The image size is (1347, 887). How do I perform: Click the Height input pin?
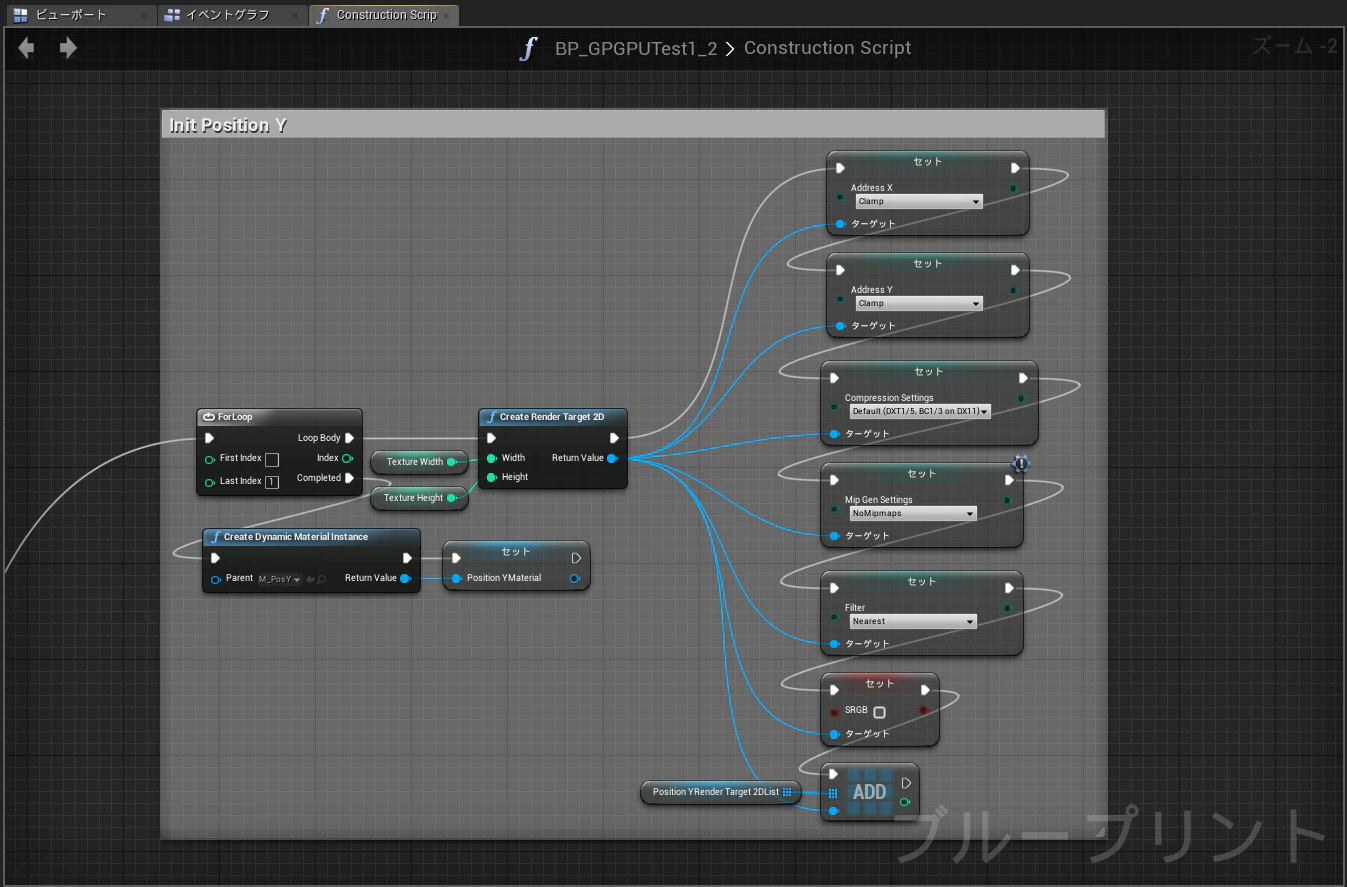492,477
